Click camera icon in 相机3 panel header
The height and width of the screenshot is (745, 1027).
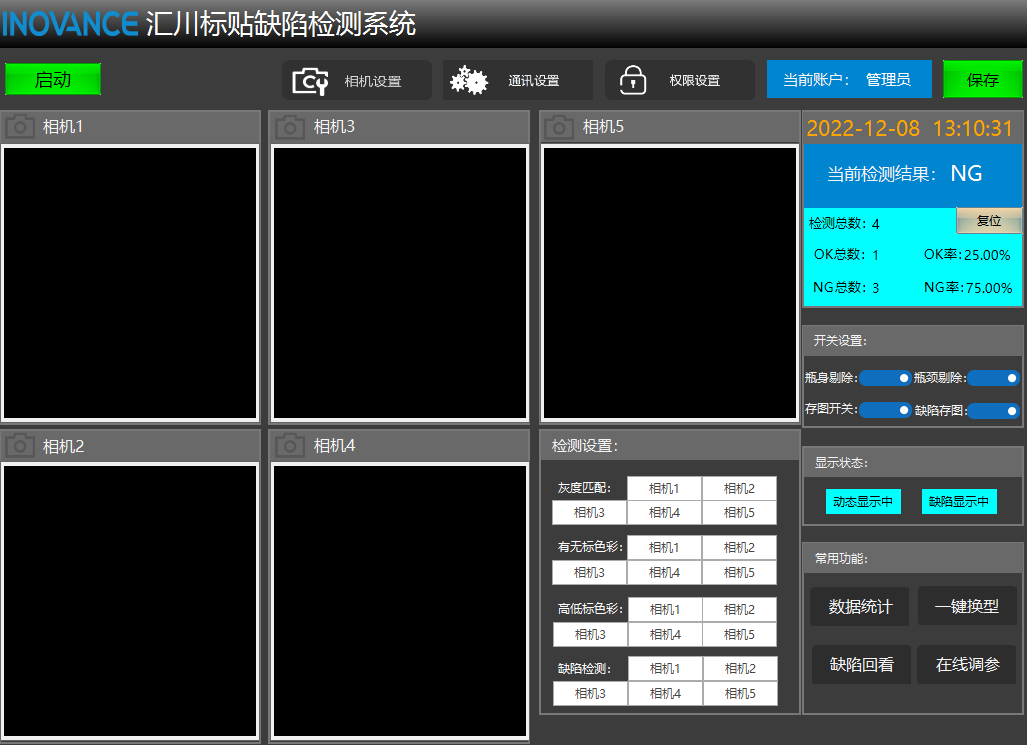(x=290, y=127)
